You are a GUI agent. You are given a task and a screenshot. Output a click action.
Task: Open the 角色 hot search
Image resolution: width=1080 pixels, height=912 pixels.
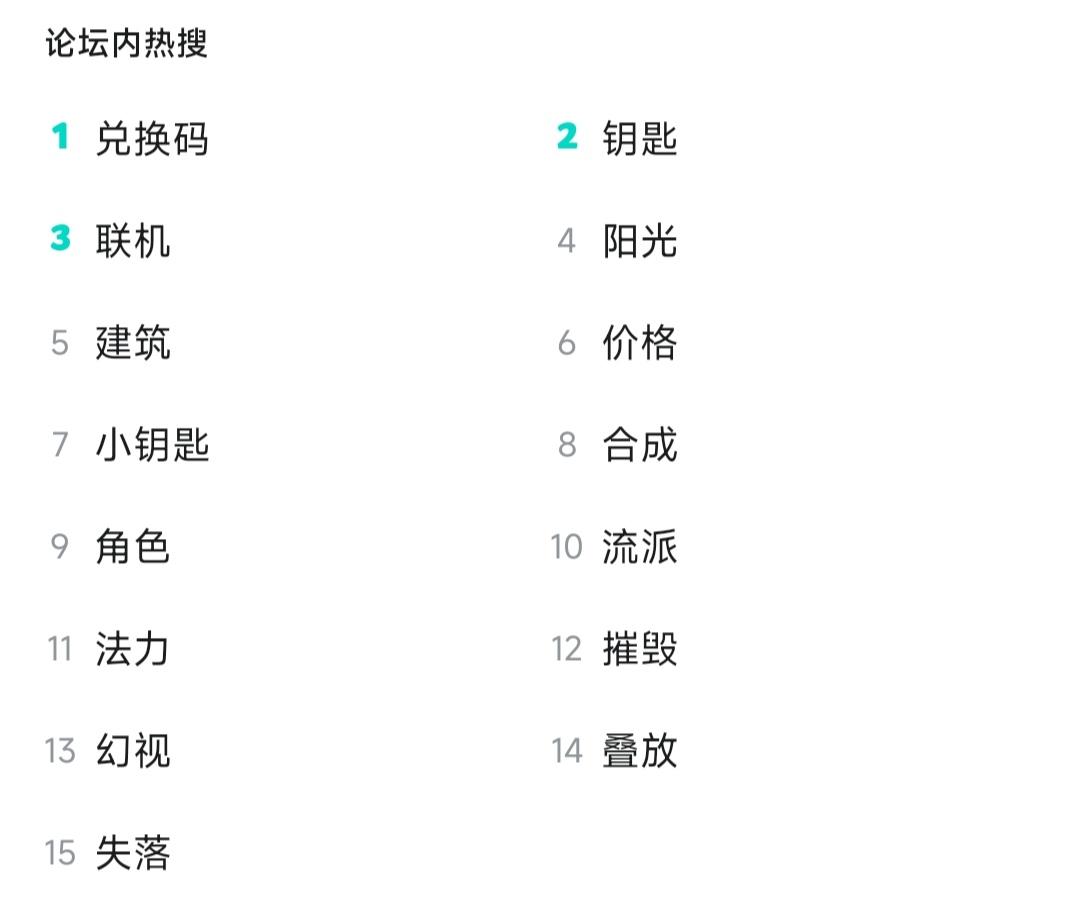pyautogui.click(x=133, y=547)
